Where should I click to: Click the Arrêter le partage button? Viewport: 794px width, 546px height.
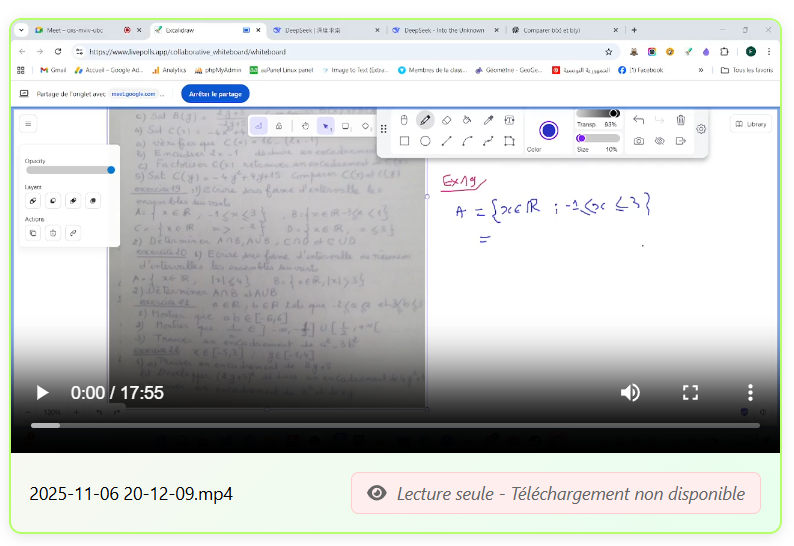point(215,93)
